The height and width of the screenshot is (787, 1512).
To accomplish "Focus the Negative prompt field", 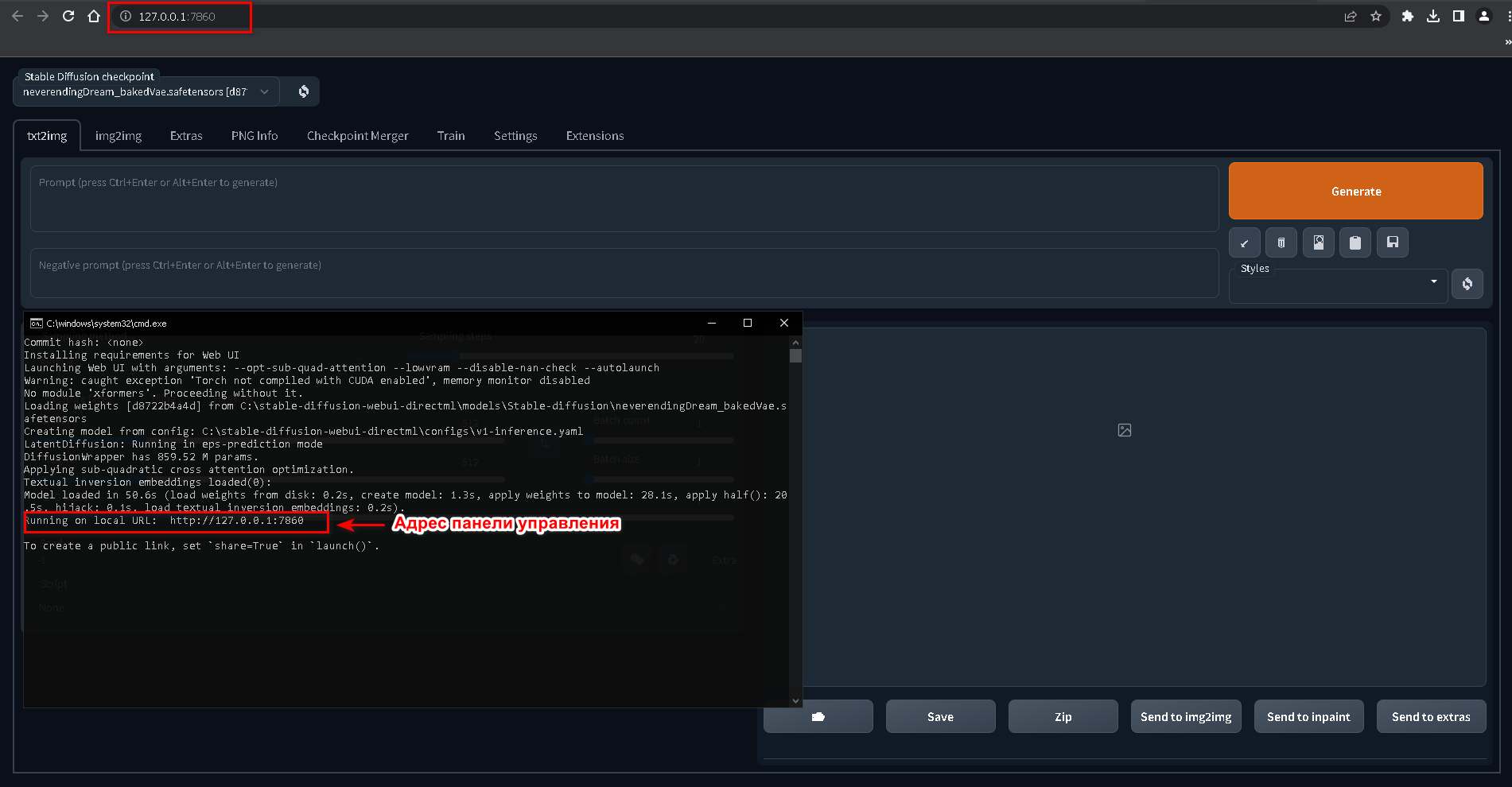I will pos(624,273).
